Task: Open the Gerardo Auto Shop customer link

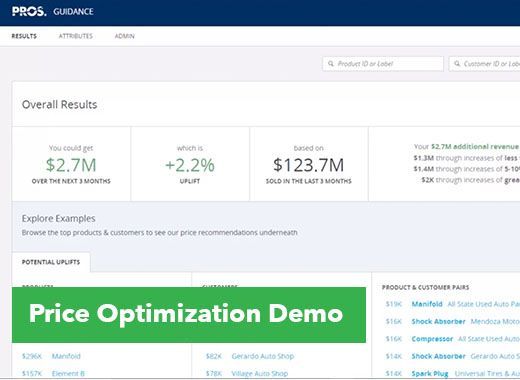Action: tap(263, 356)
